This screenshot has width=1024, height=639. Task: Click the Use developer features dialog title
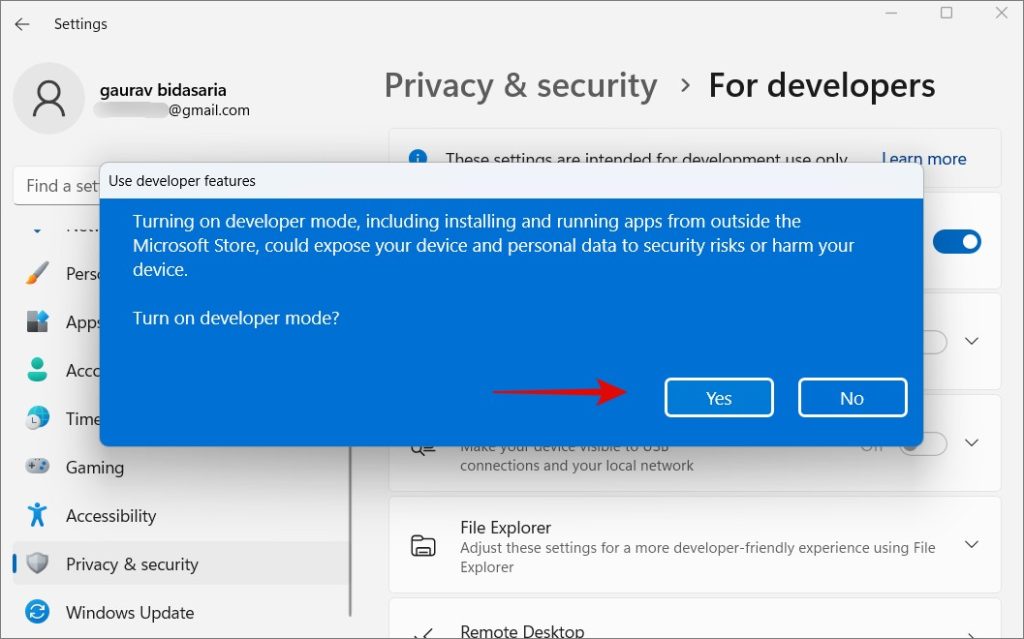[x=182, y=181]
